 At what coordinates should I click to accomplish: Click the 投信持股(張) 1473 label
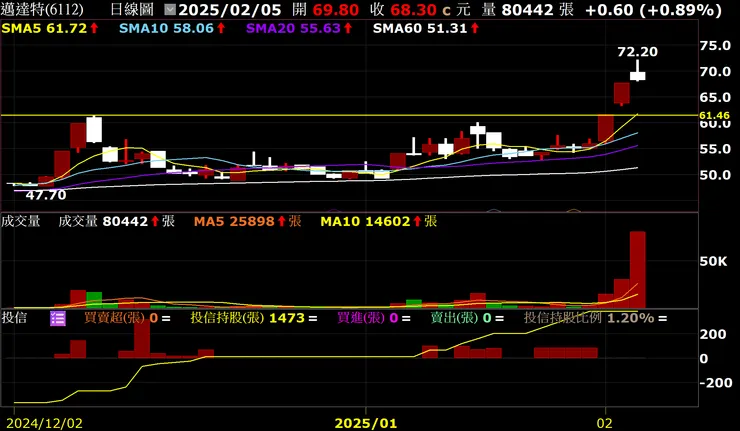tap(248, 318)
